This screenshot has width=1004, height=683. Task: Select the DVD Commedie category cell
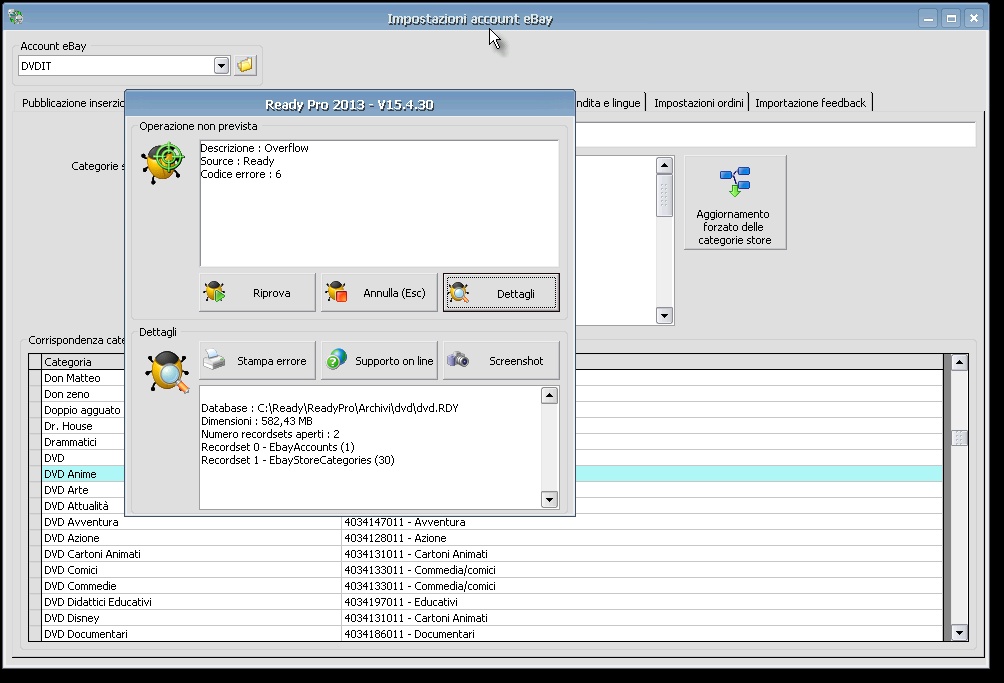tap(191, 586)
